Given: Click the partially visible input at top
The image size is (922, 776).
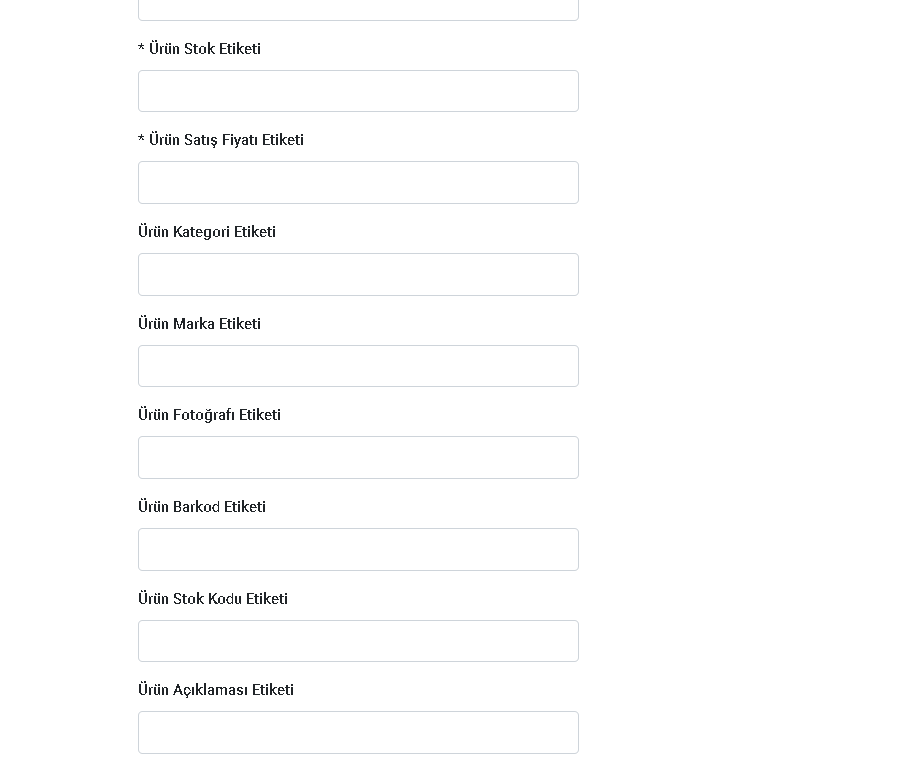Looking at the screenshot, I should (x=358, y=10).
